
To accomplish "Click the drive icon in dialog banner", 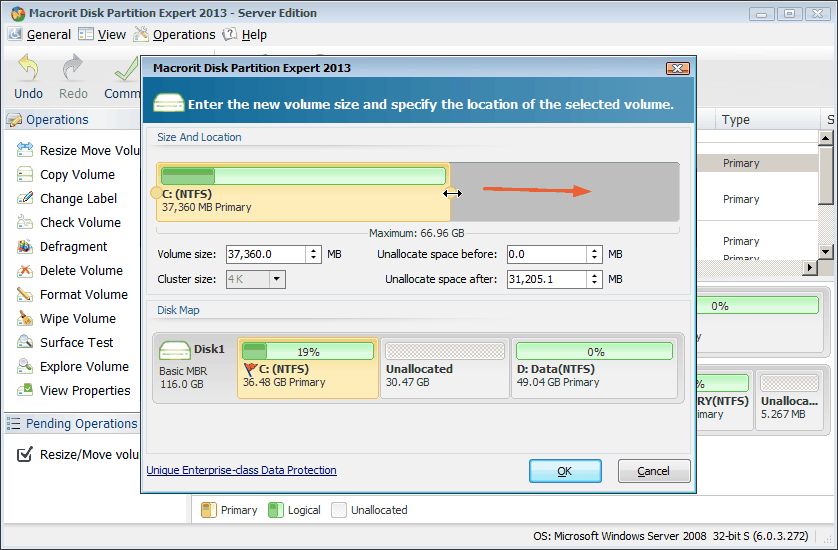I will tap(169, 103).
